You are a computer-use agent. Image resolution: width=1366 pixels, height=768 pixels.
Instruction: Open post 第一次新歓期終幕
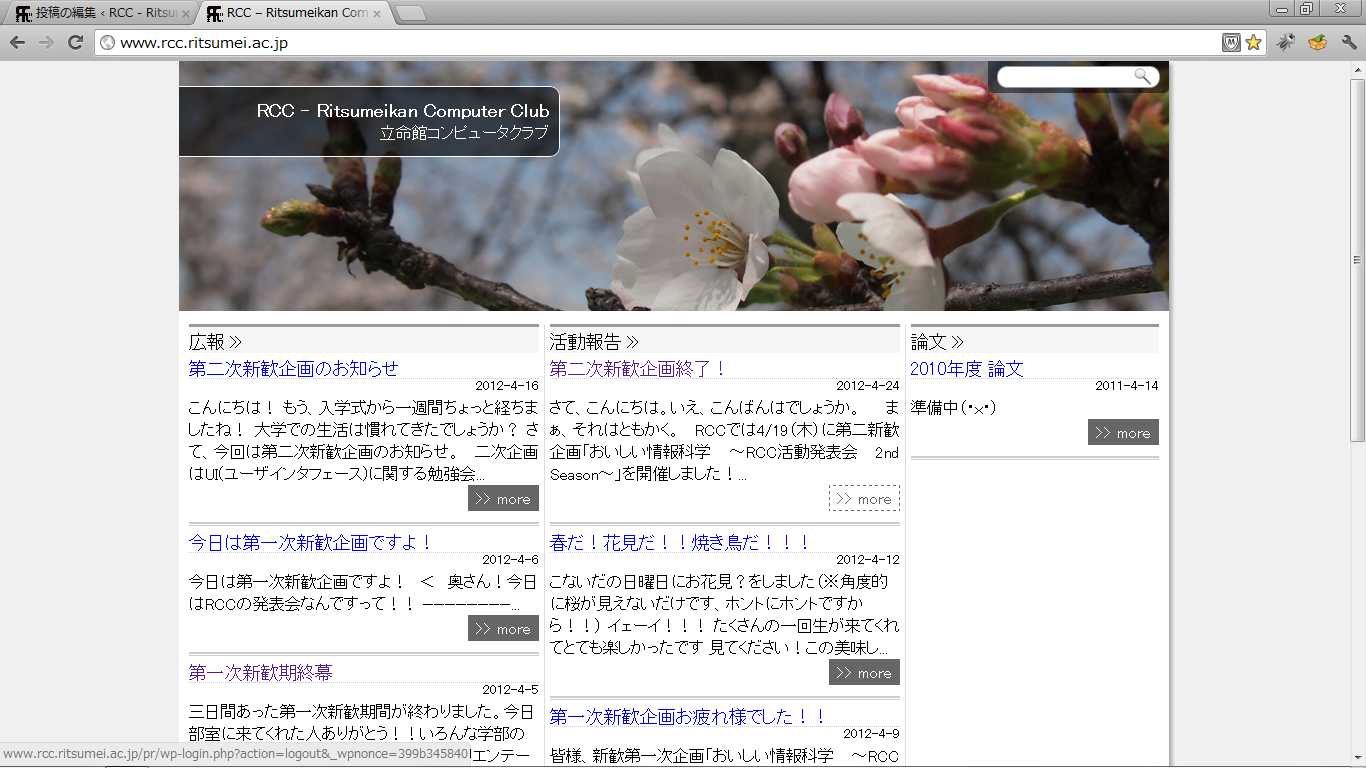tap(261, 672)
